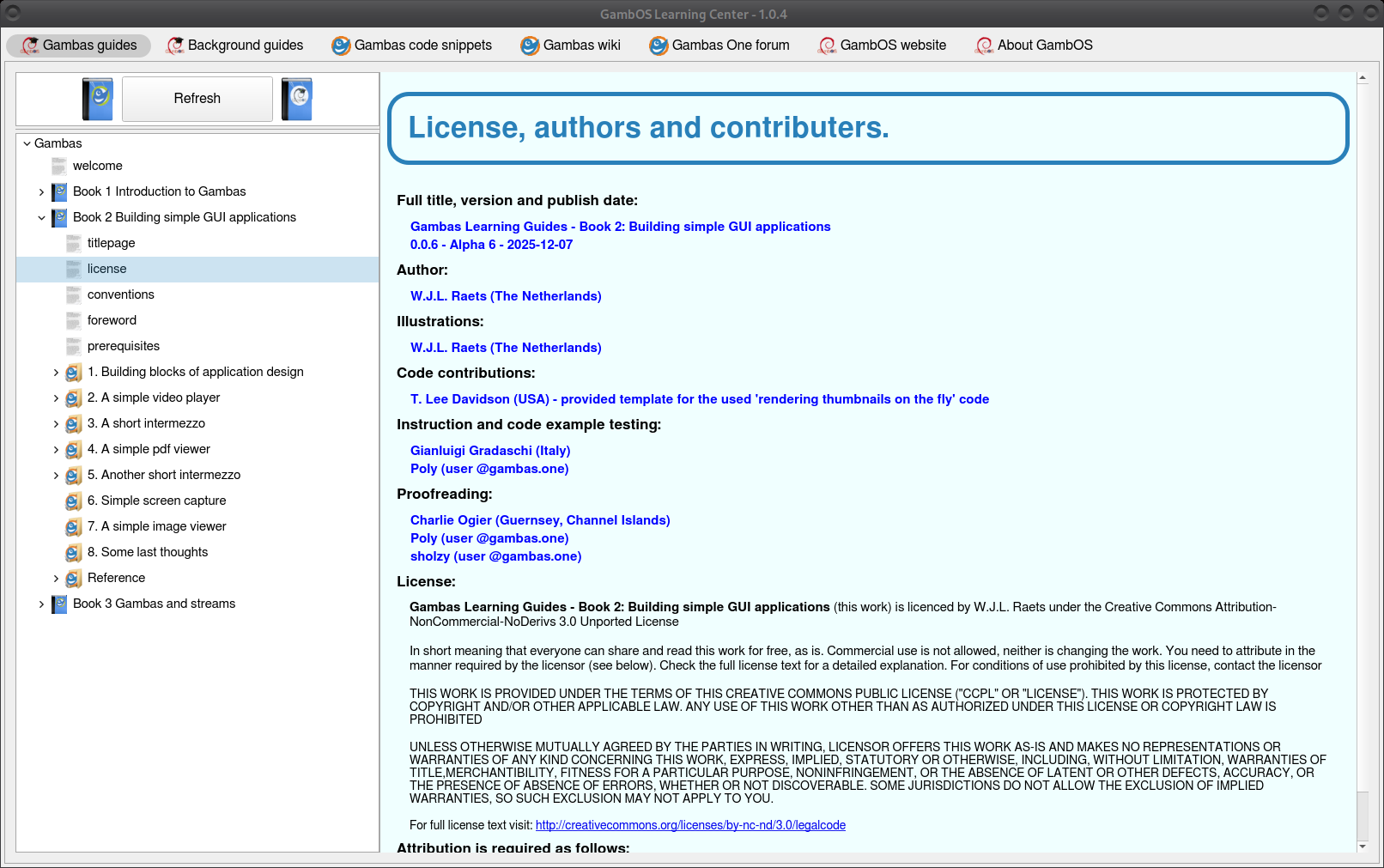This screenshot has height=868, width=1384.
Task: Expand Book 3 Gambas and streams
Action: 41,604
